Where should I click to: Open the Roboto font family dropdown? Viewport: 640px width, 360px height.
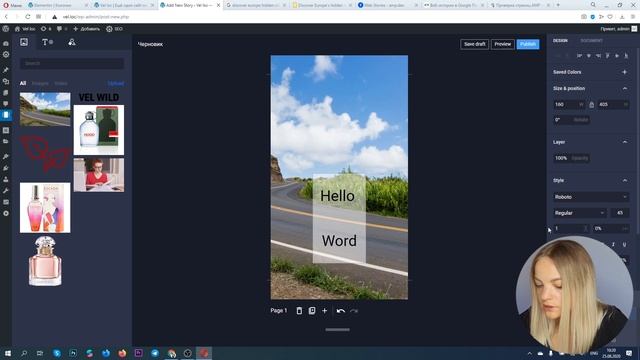coord(591,197)
